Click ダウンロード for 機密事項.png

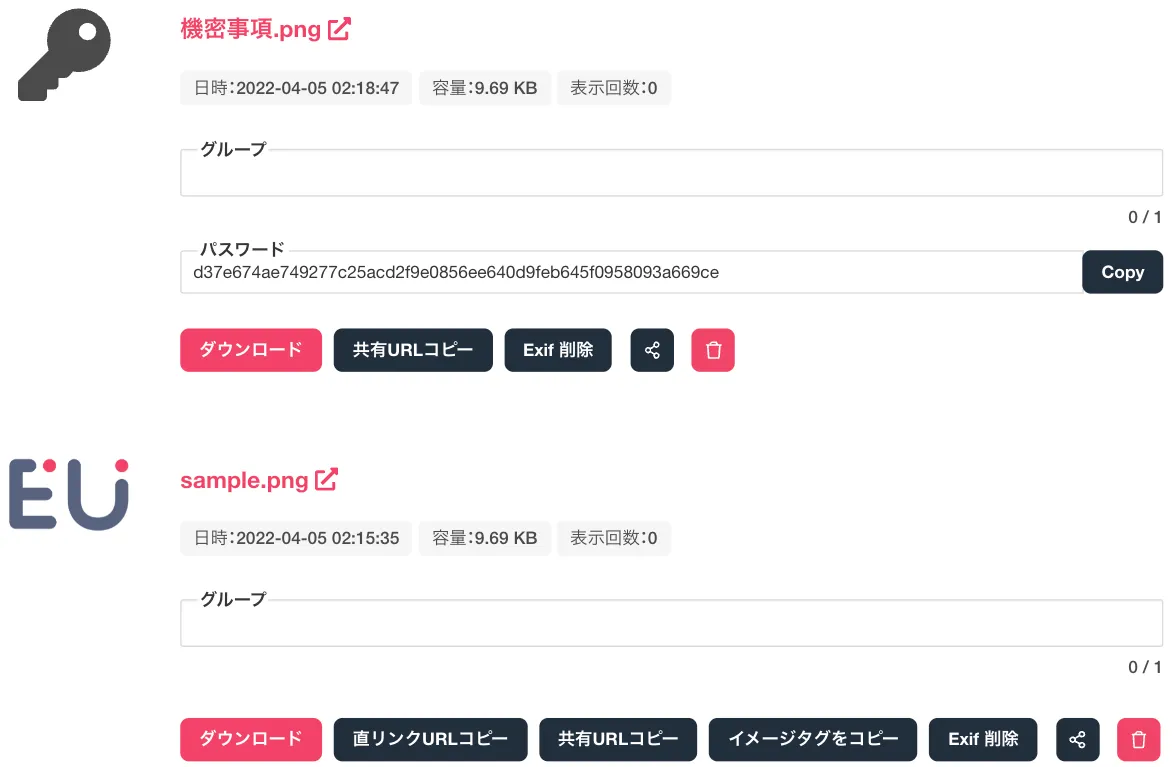pos(250,350)
